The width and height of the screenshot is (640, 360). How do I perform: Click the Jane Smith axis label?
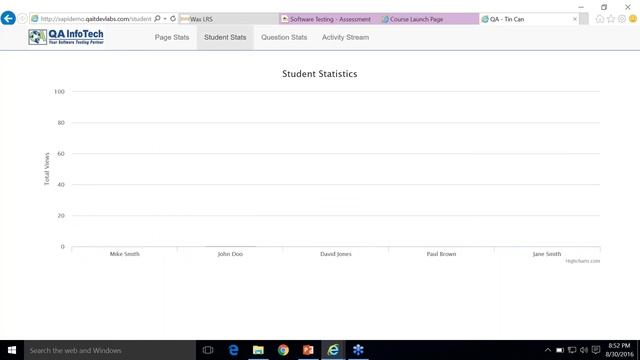point(547,254)
